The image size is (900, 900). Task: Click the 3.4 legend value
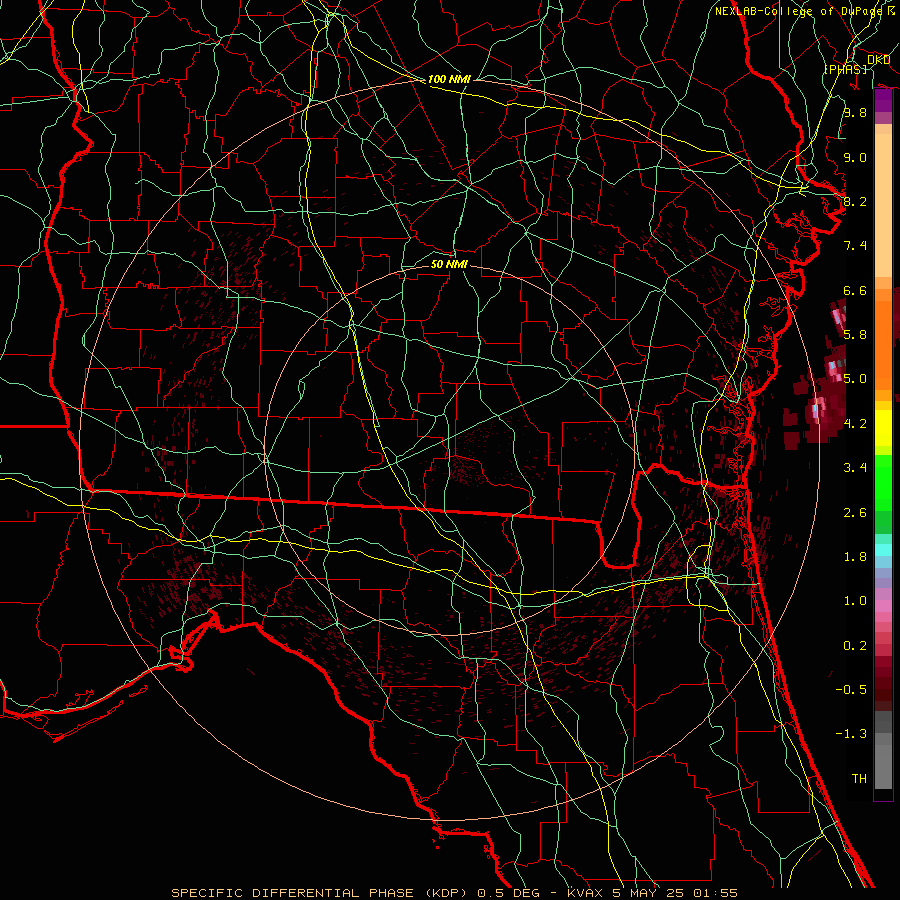point(855,468)
